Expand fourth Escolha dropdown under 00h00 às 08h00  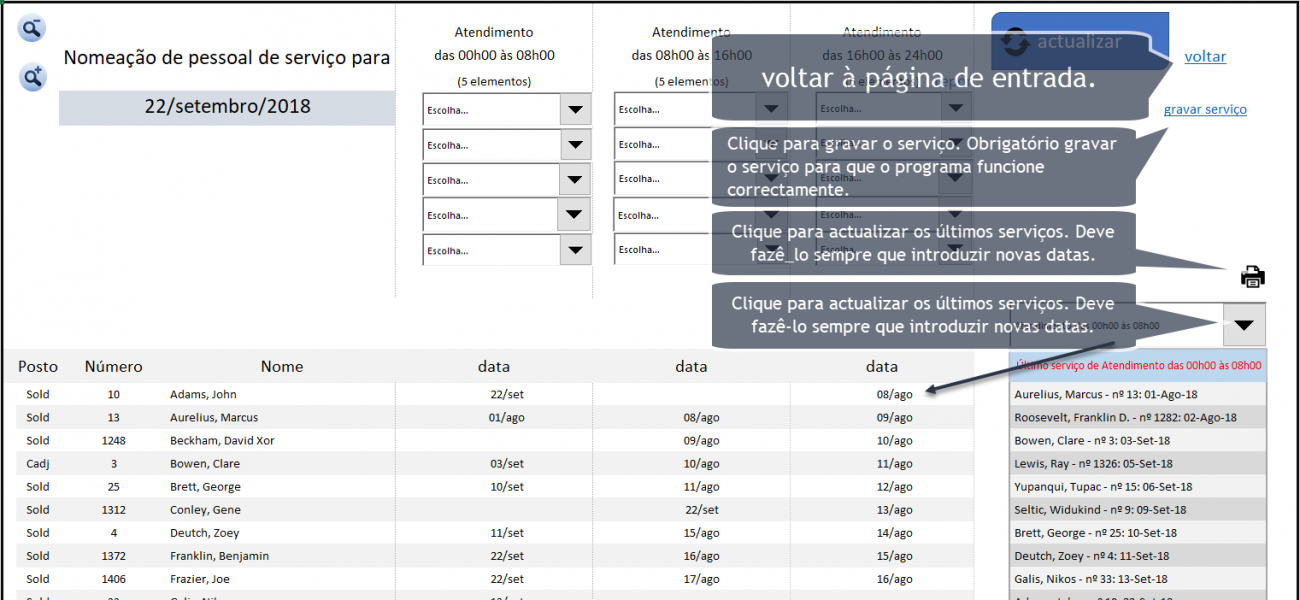574,214
